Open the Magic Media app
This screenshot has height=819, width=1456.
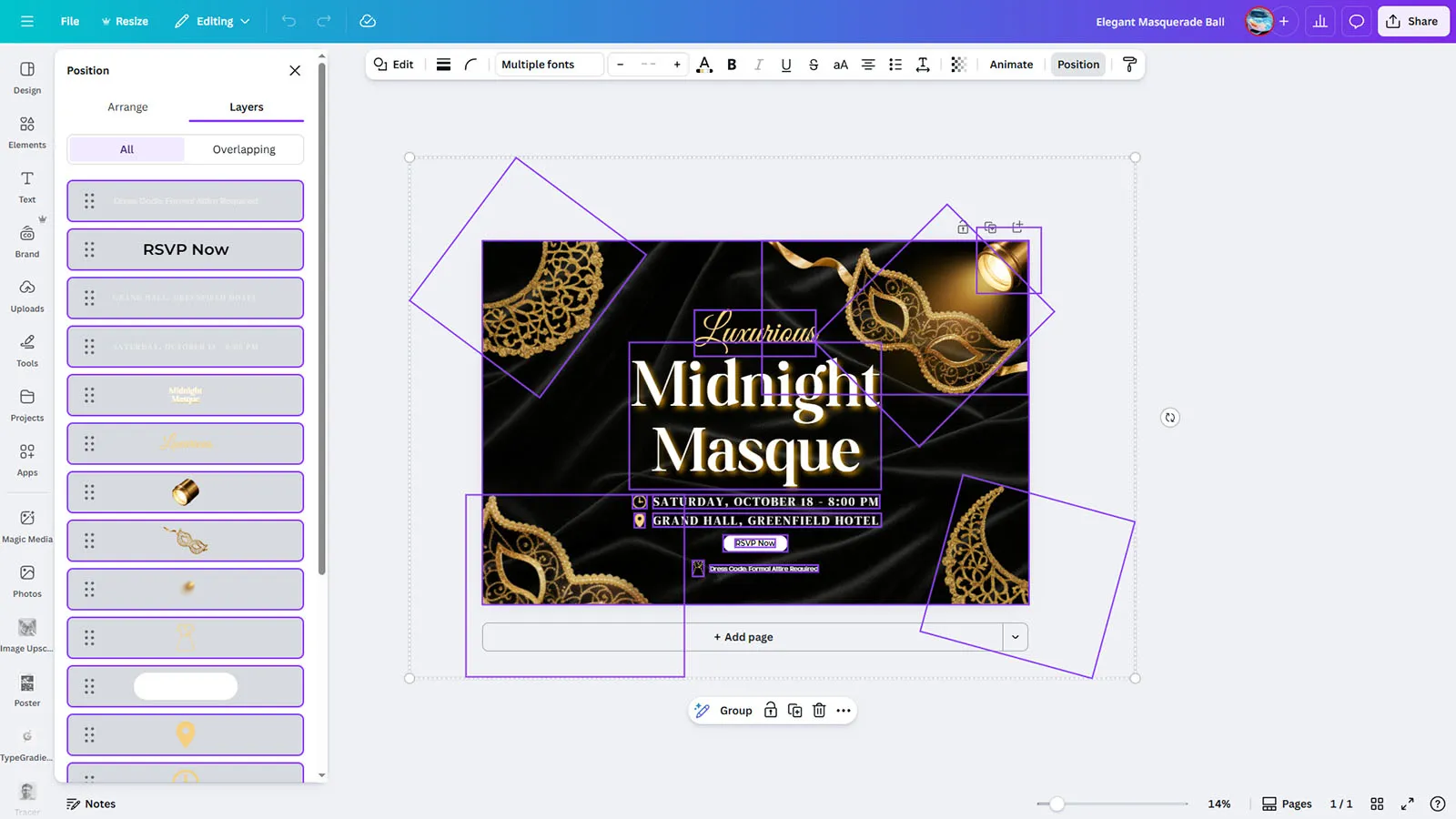point(27,526)
